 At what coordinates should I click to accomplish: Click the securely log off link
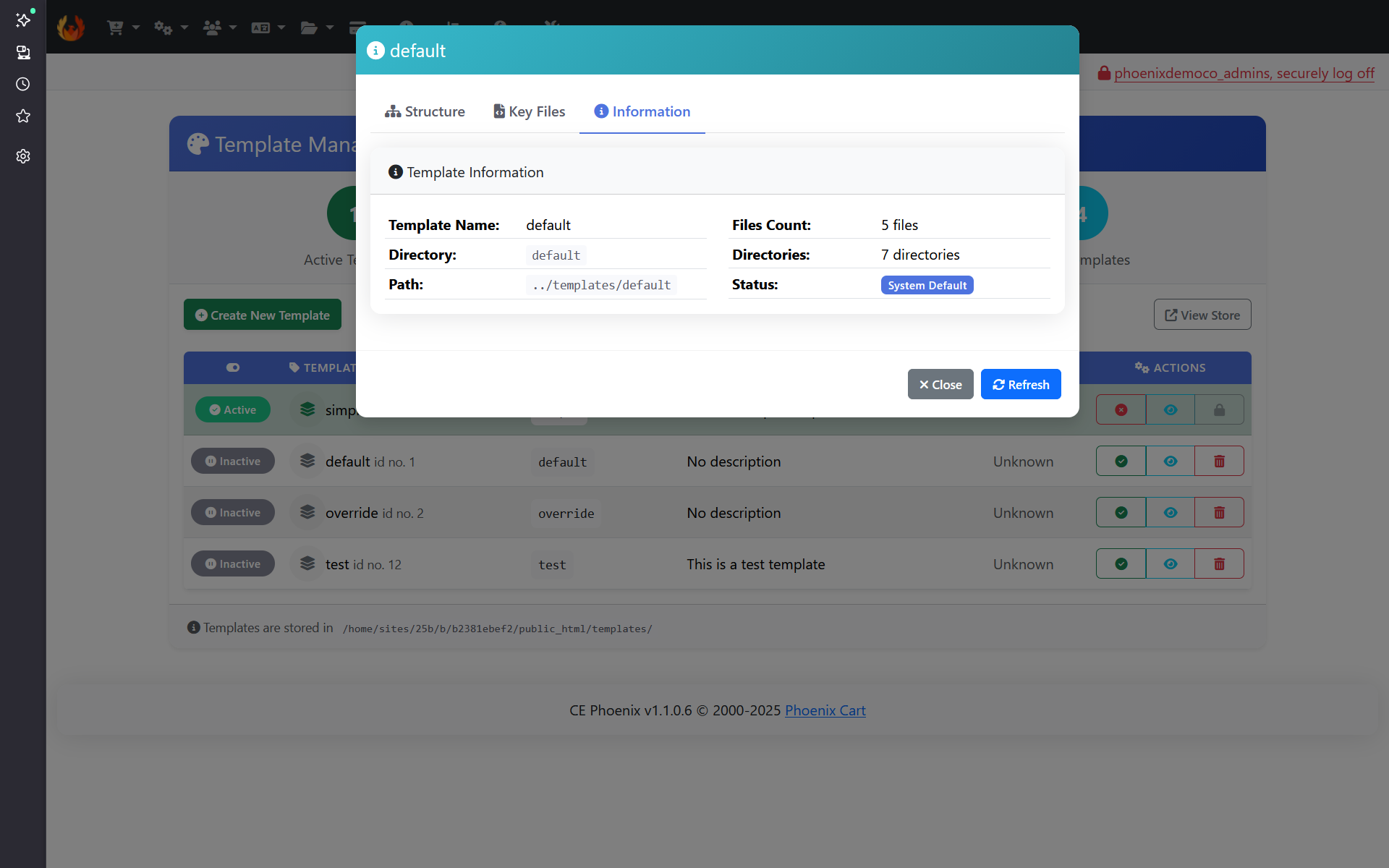pyautogui.click(x=1244, y=73)
